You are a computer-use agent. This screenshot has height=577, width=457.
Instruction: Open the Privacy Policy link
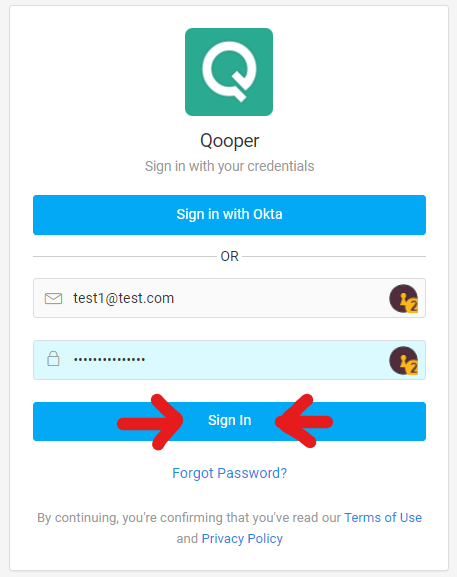tap(242, 539)
